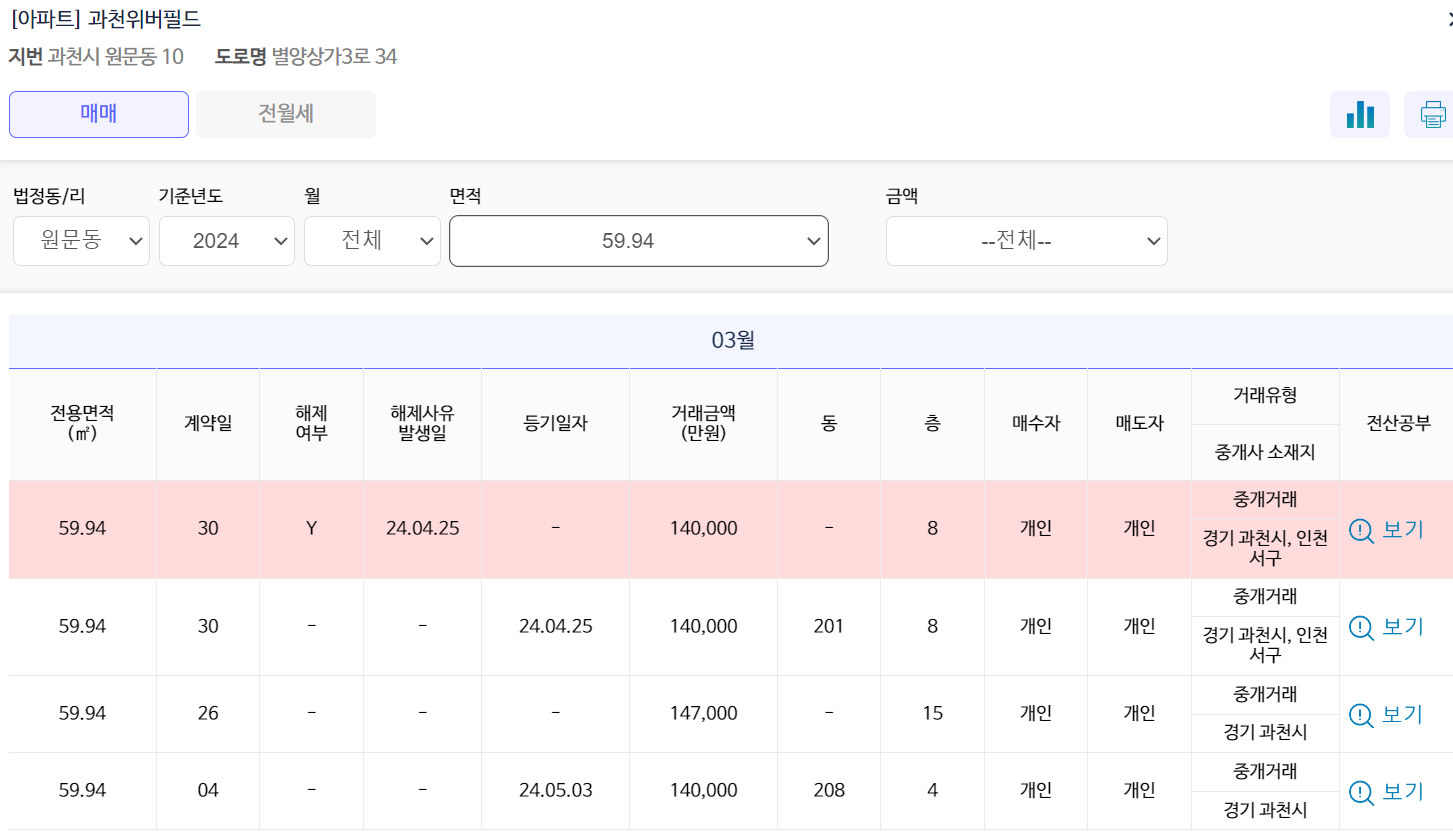Close the apartment detail popup
This screenshot has height=838, width=1453.
1449,19
